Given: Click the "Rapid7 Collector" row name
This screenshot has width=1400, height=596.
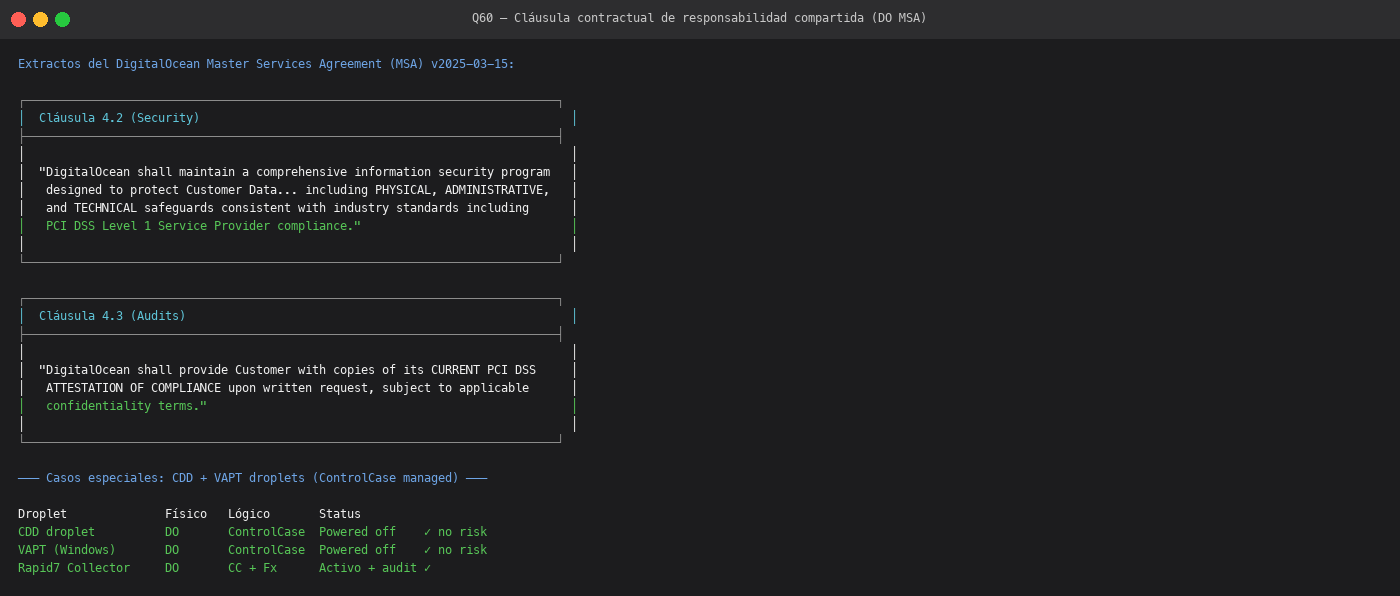Looking at the screenshot, I should [x=74, y=568].
